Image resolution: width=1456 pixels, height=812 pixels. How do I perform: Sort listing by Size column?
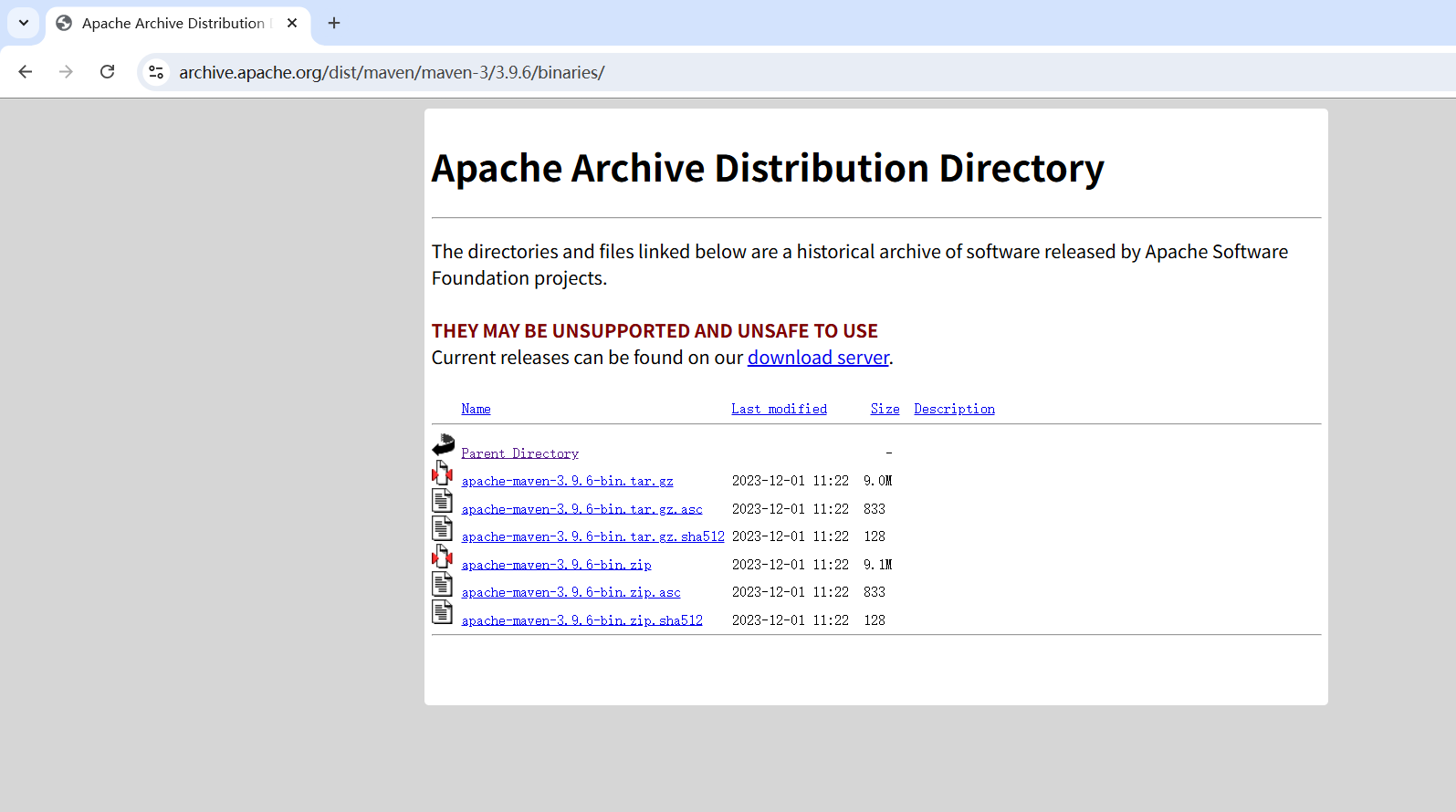tap(885, 409)
